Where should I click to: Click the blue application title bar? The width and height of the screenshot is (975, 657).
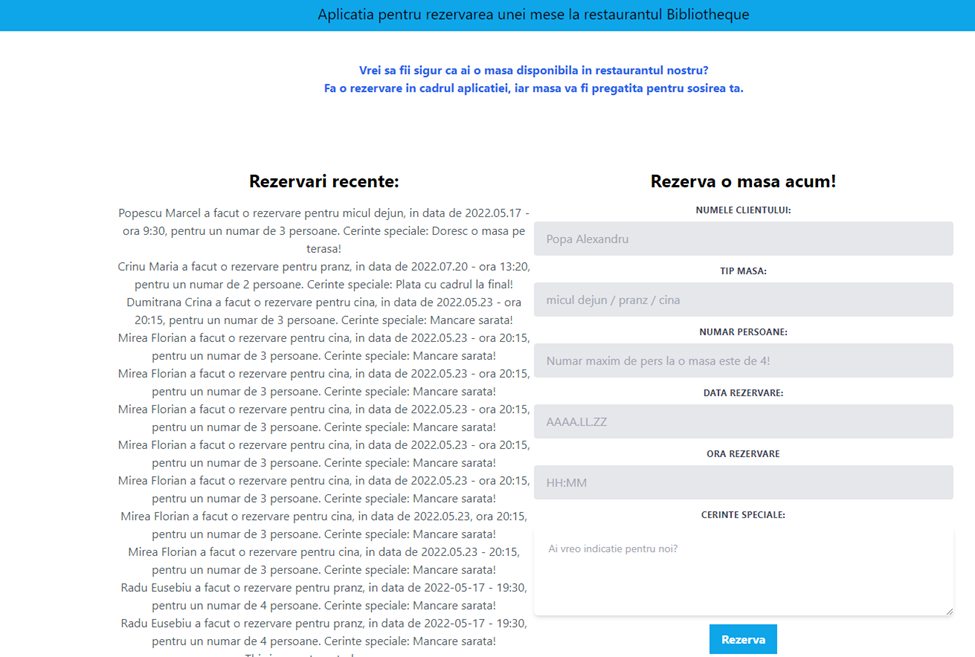(487, 14)
